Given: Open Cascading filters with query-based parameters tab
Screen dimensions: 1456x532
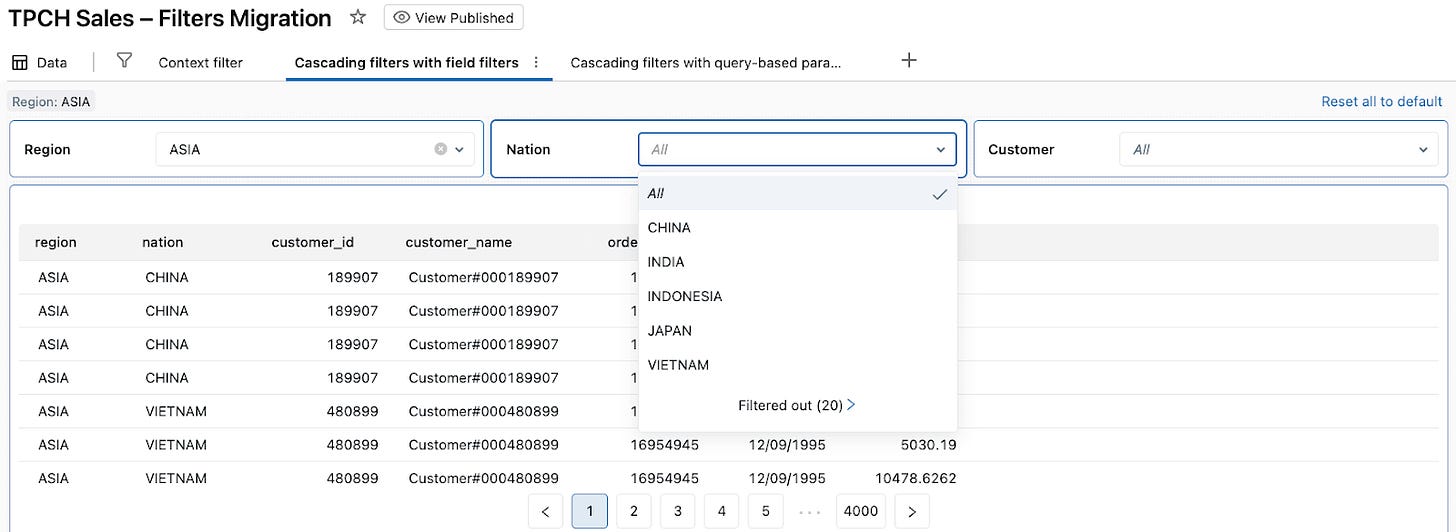Looking at the screenshot, I should click(x=706, y=62).
